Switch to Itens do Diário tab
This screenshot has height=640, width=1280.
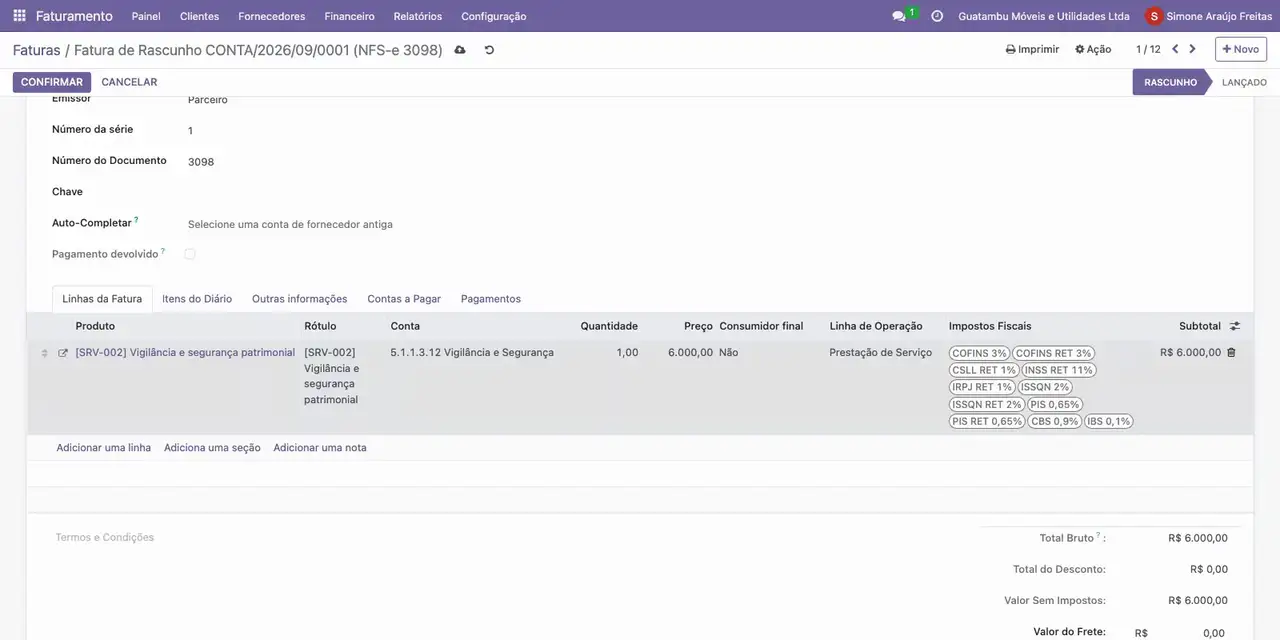coord(197,299)
